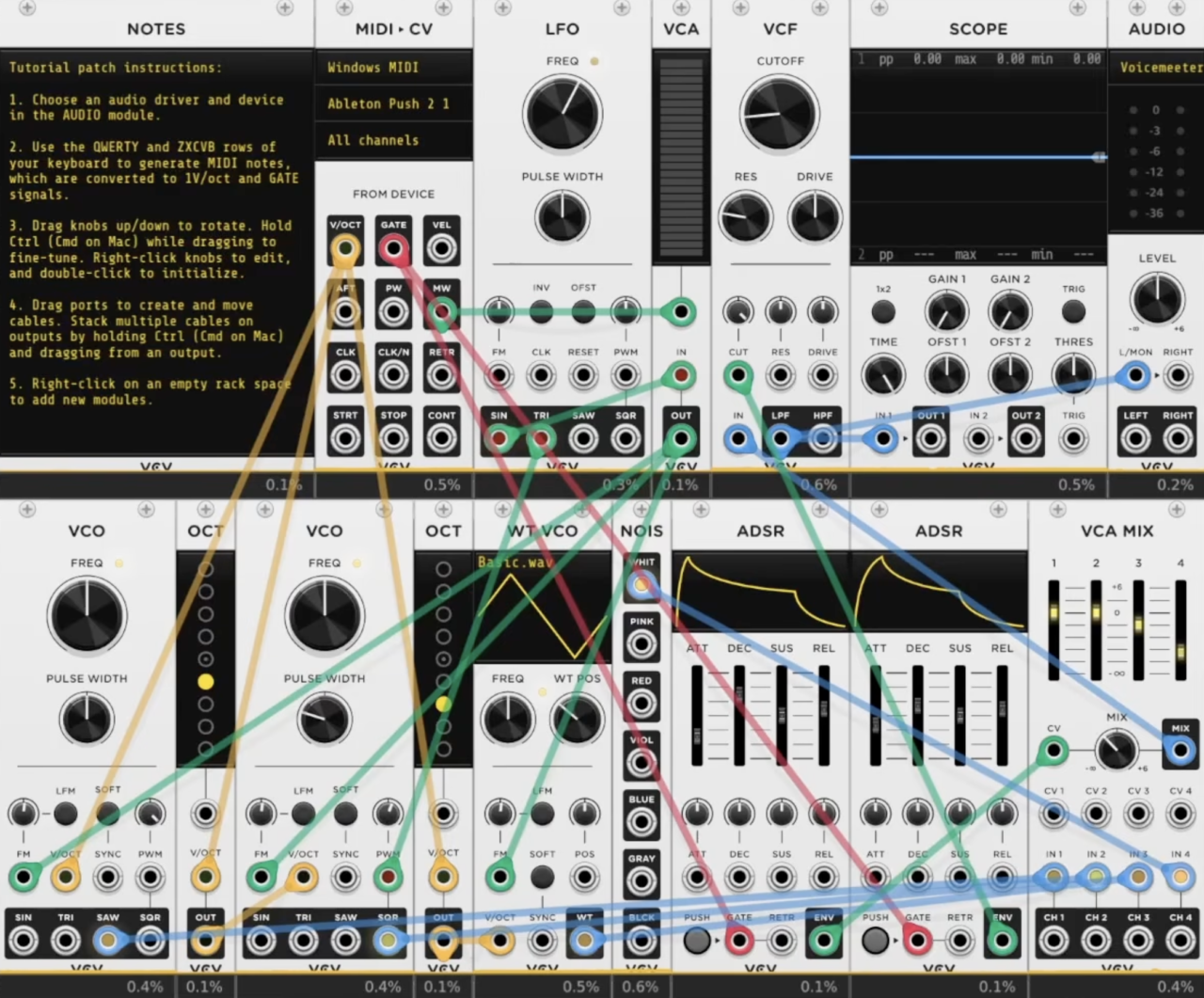Click the VCA MIX module MIX knob
This screenshot has width=1204, height=998.
(x=1117, y=750)
